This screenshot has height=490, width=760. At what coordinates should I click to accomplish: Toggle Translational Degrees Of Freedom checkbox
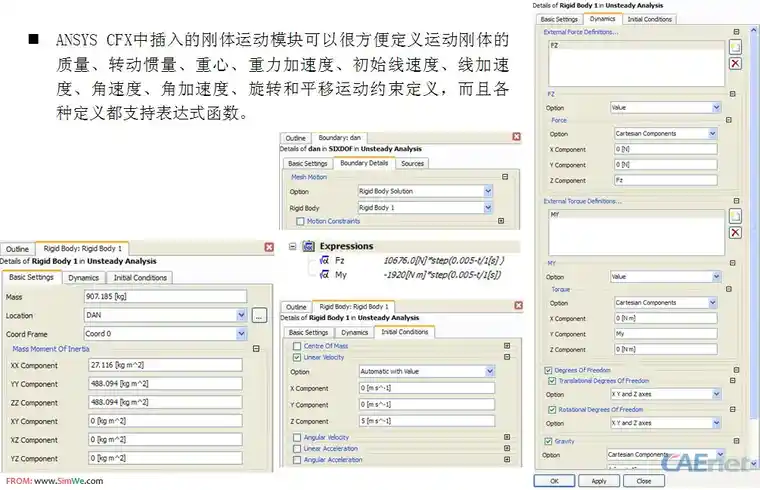point(552,381)
